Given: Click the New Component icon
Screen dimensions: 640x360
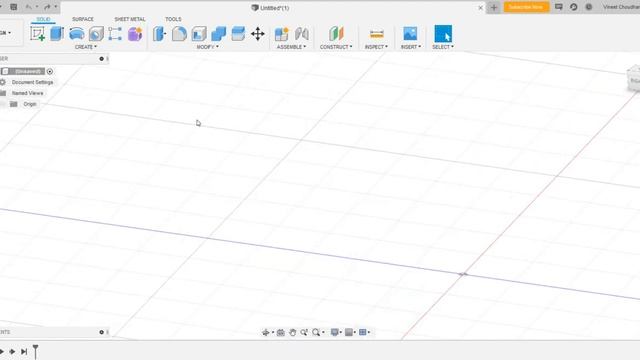Looking at the screenshot, I should [281, 34].
